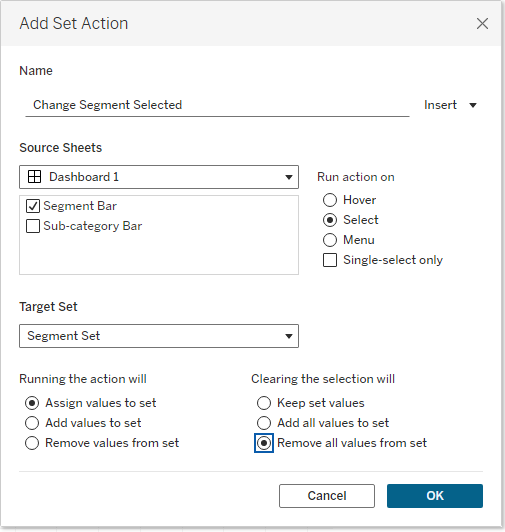Open the Insert dropdown menu
Screen dimensions: 505x532
pos(451,105)
